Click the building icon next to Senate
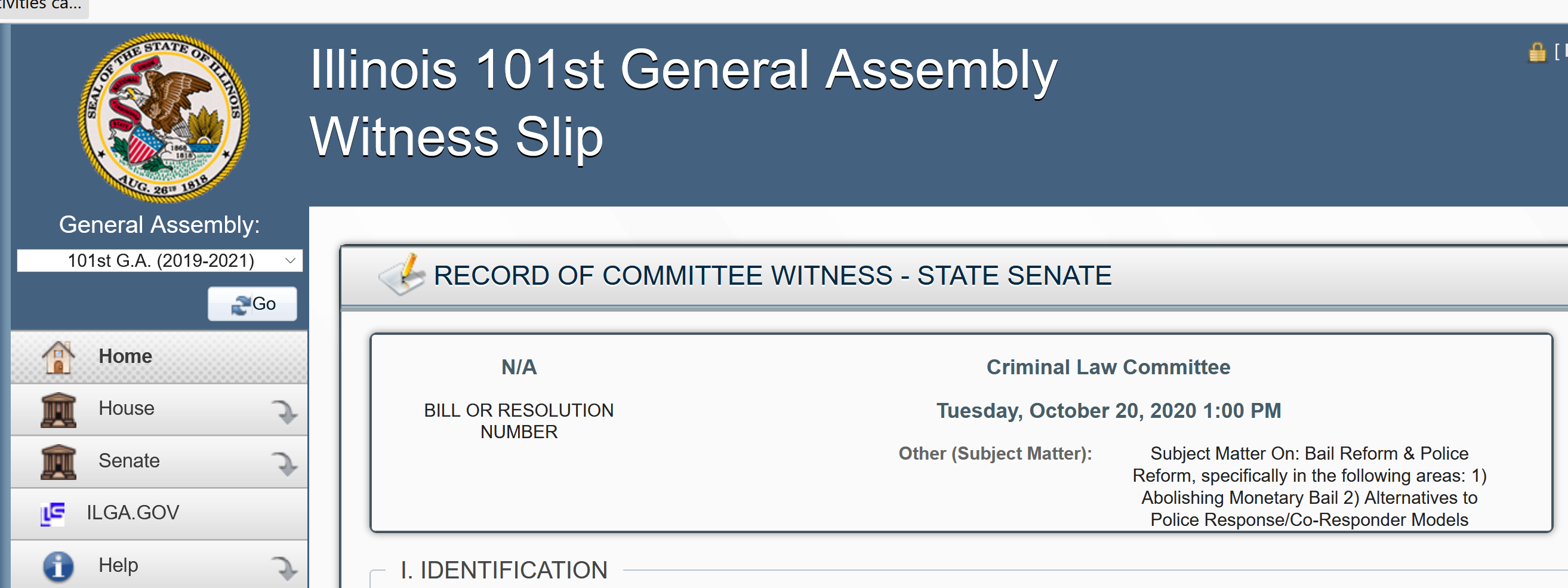Image resolution: width=1568 pixels, height=588 pixels. tap(58, 461)
